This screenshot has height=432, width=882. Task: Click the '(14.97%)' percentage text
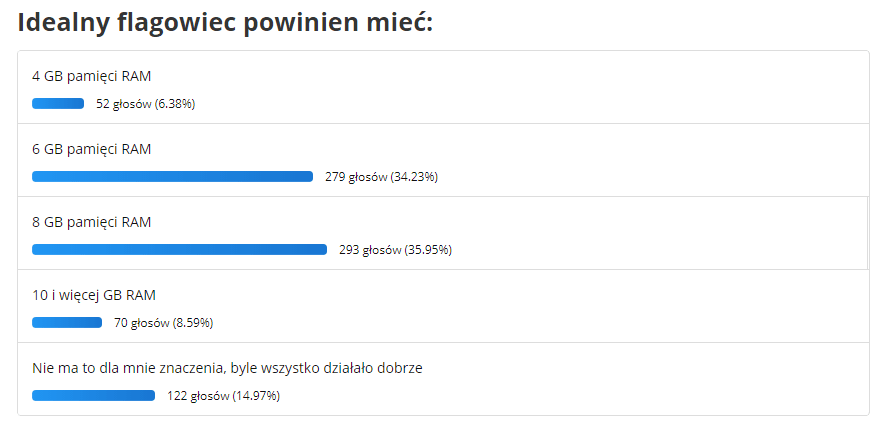point(256,396)
